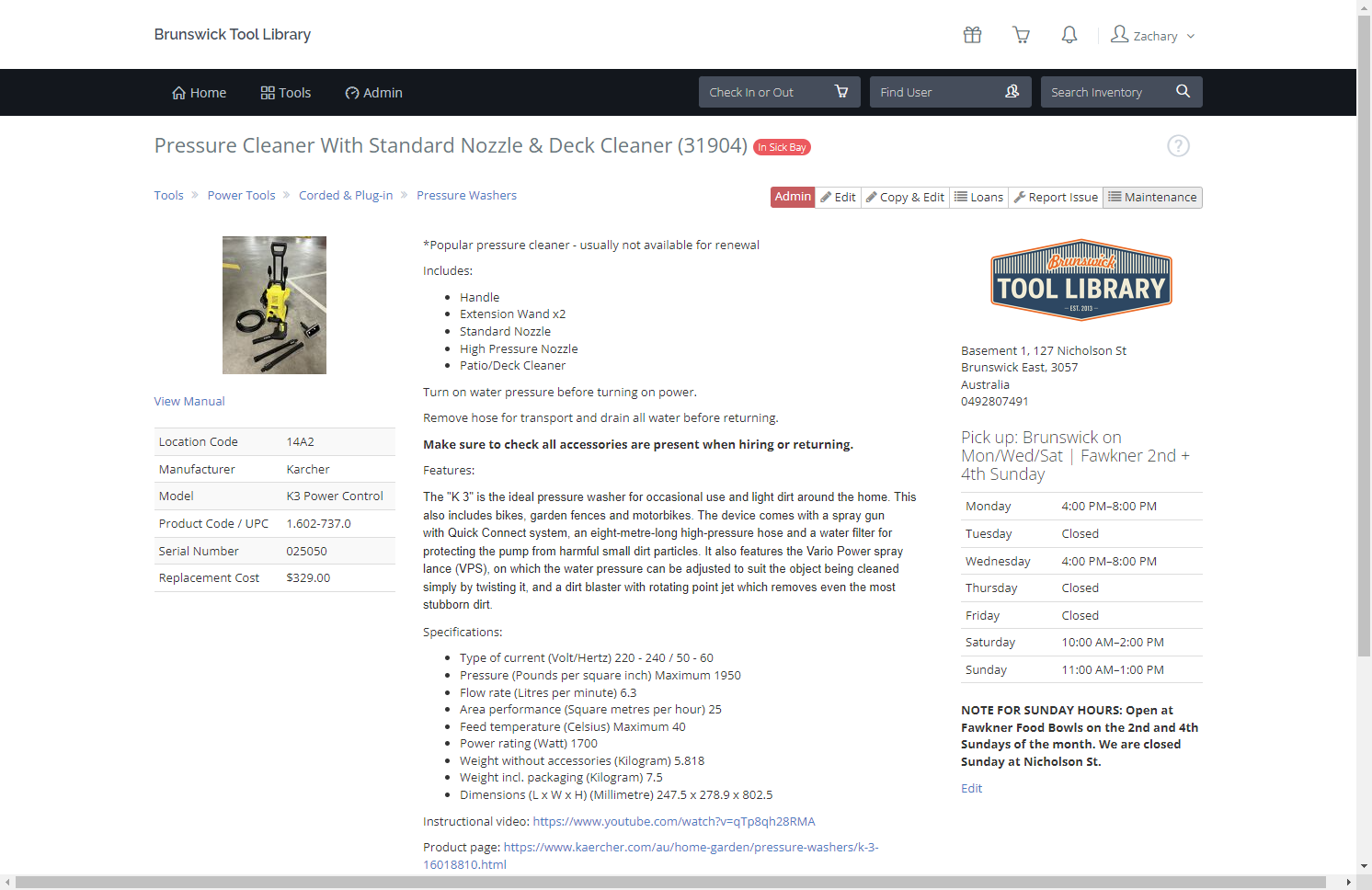The image size is (1372, 890).
Task: Open the Kaercher product page link
Action: 650,856
